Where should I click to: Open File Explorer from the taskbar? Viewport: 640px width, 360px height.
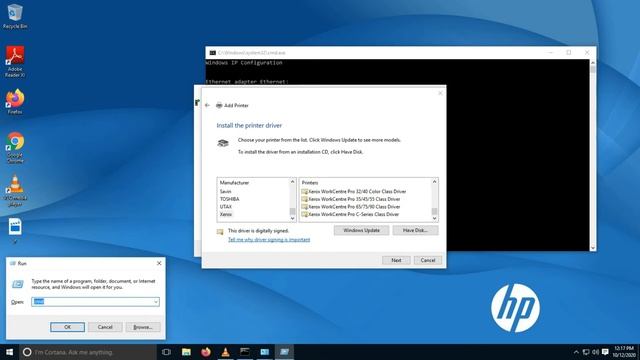(x=186, y=352)
